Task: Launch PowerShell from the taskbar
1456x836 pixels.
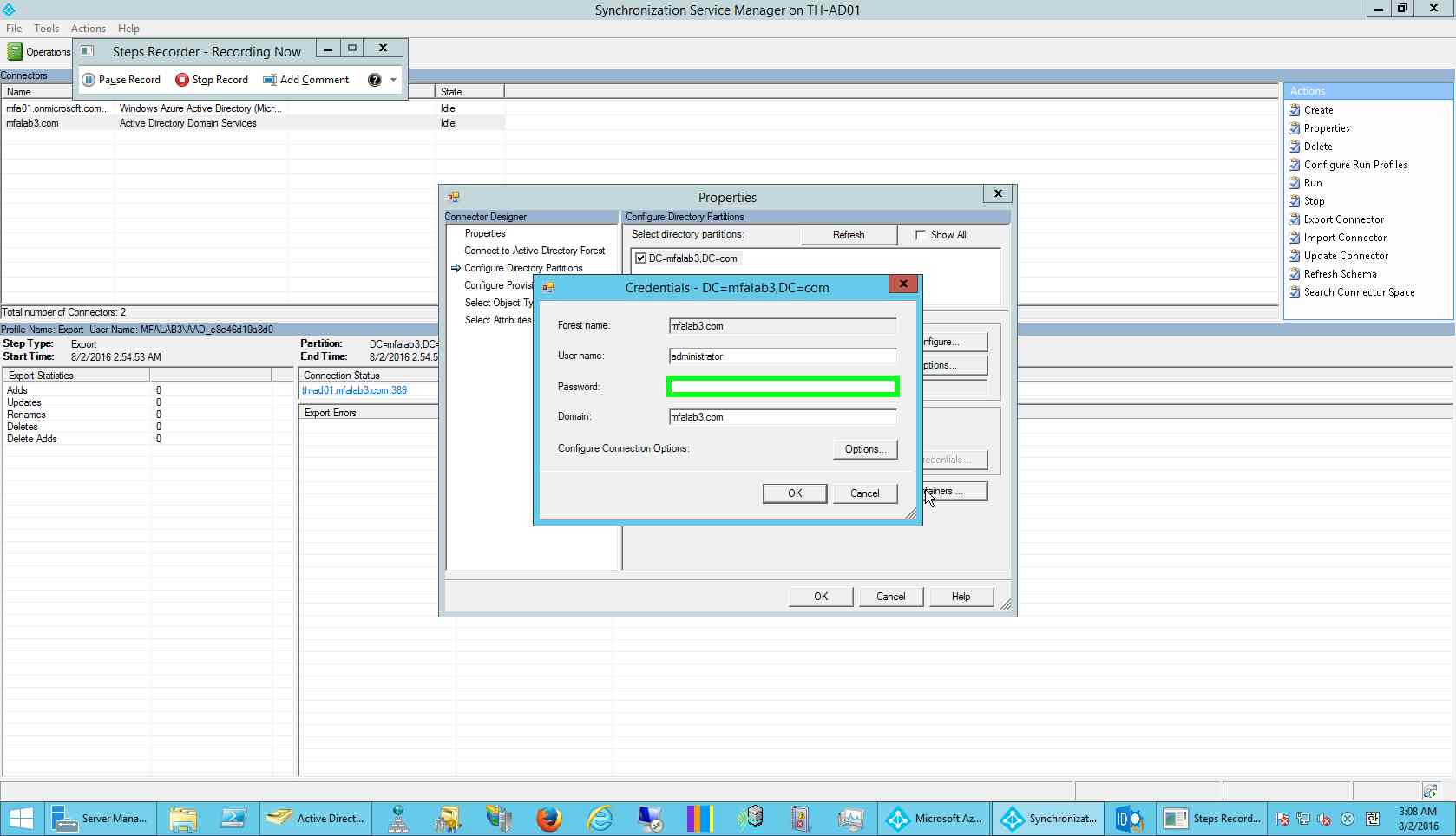Action: point(233,819)
